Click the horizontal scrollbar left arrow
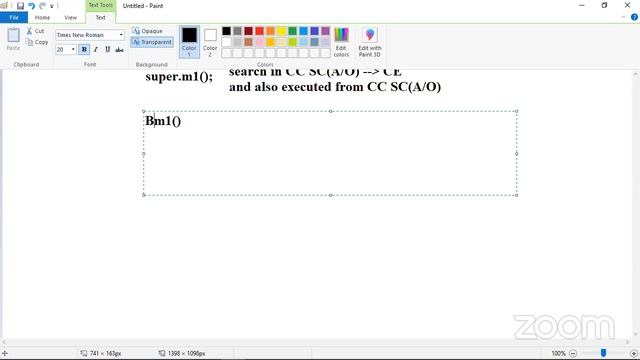Viewport: 640px width, 360px height. pyautogui.click(x=4, y=342)
